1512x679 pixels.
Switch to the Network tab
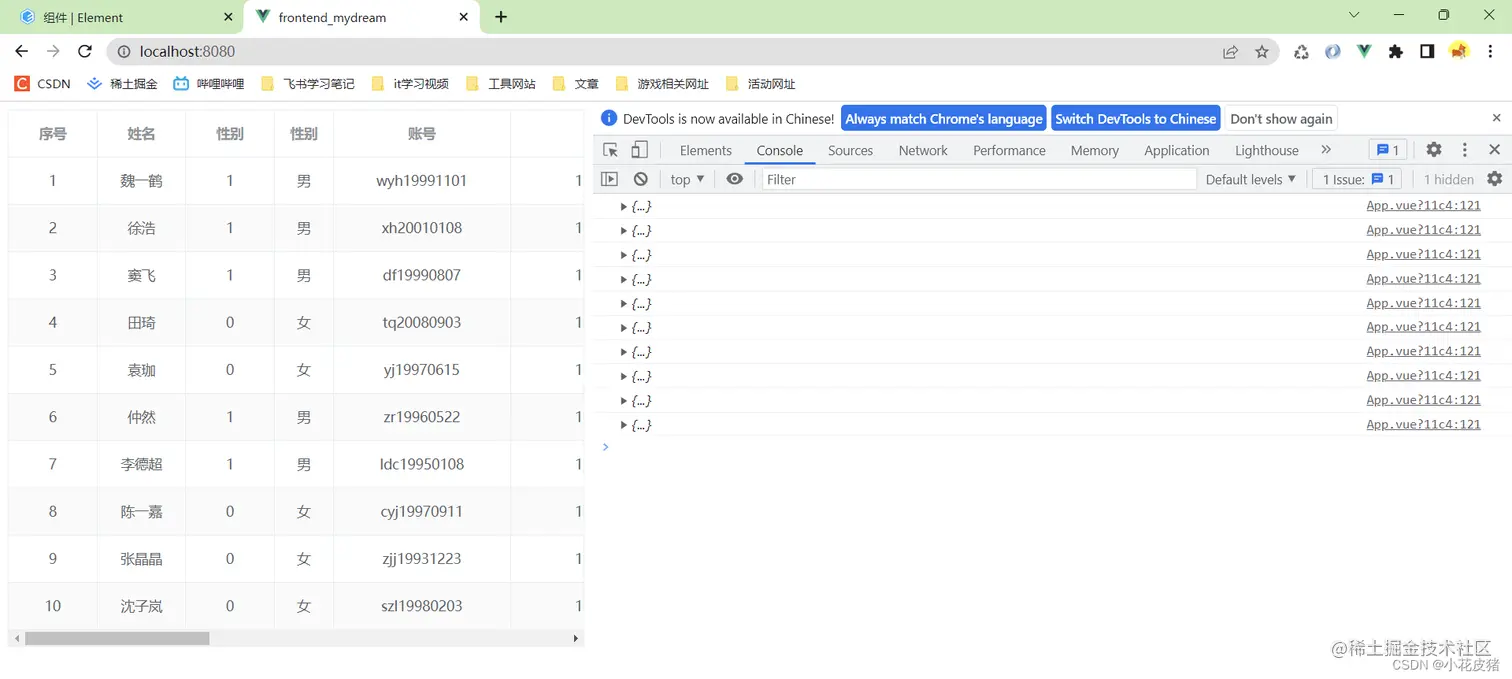click(x=923, y=150)
